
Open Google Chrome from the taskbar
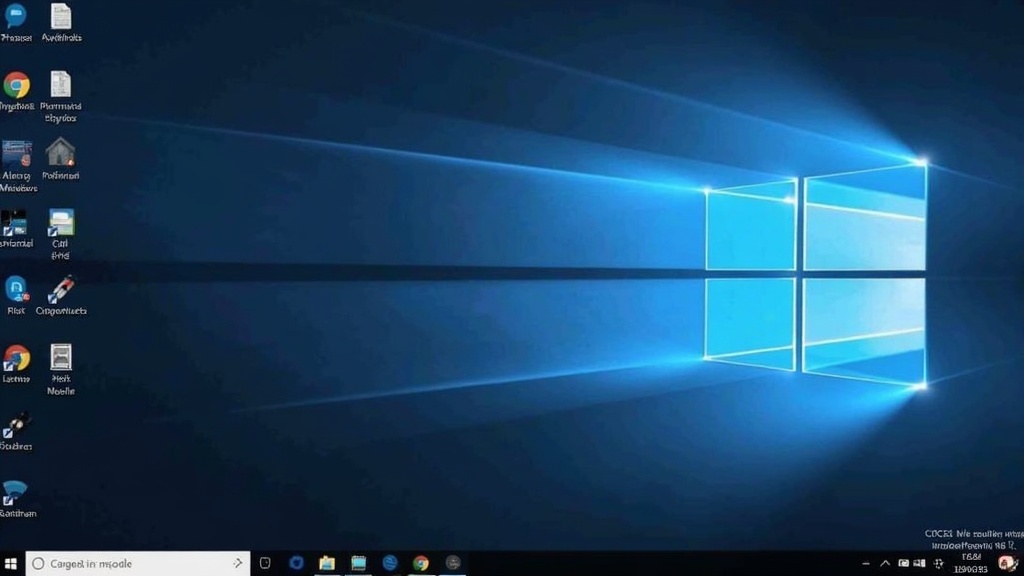point(421,563)
